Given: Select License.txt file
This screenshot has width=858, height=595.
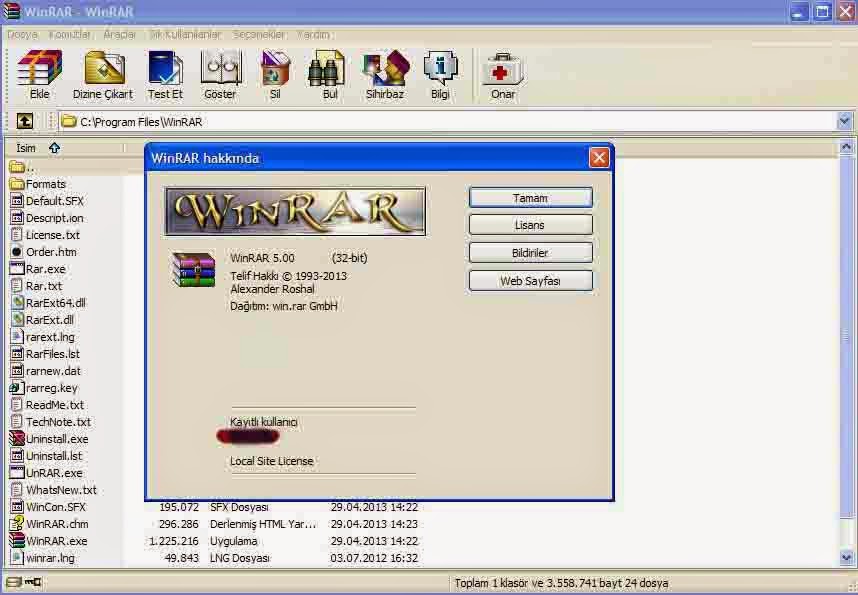Looking at the screenshot, I should 45,235.
